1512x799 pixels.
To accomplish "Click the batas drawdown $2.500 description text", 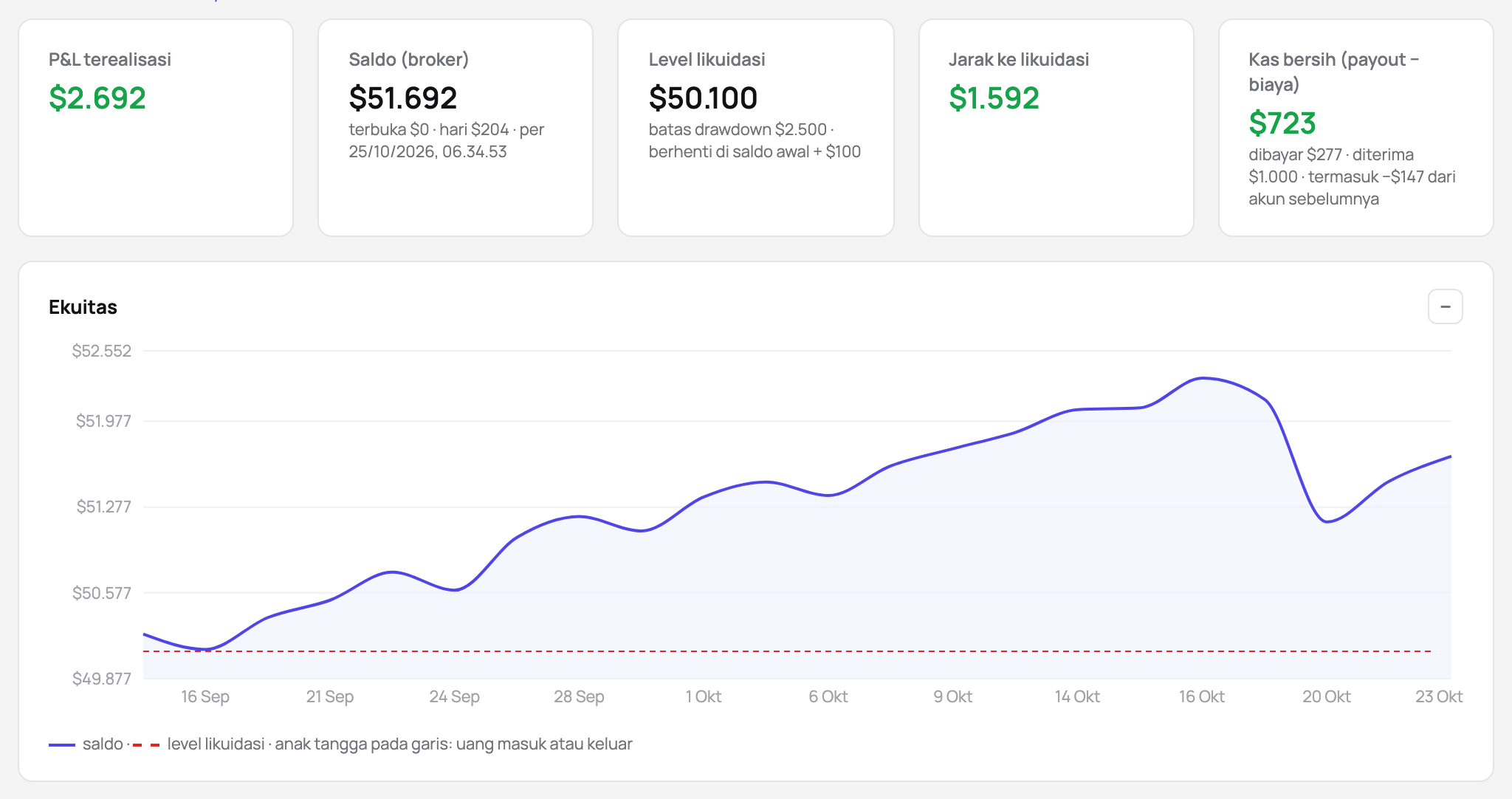I will [x=738, y=129].
